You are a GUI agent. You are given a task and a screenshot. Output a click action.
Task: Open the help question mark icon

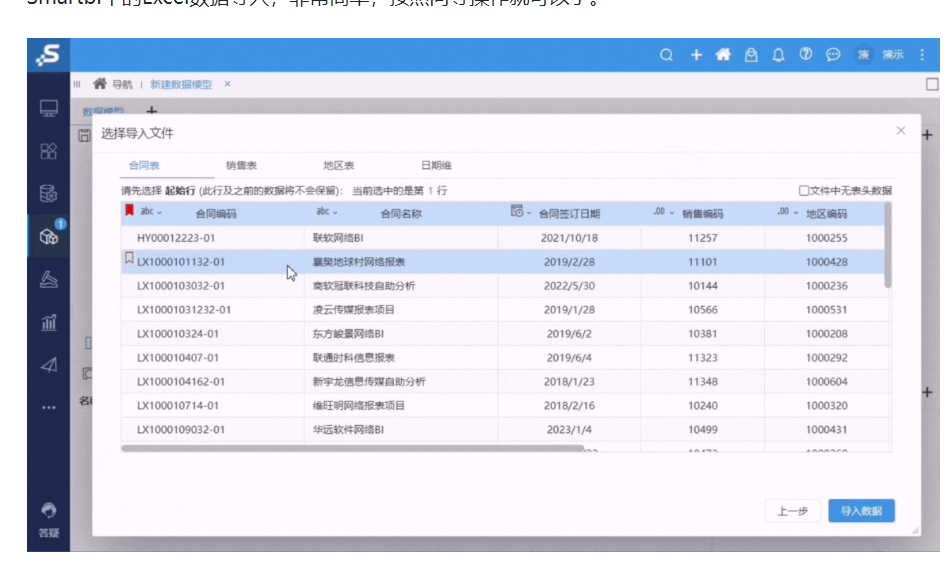click(x=805, y=55)
